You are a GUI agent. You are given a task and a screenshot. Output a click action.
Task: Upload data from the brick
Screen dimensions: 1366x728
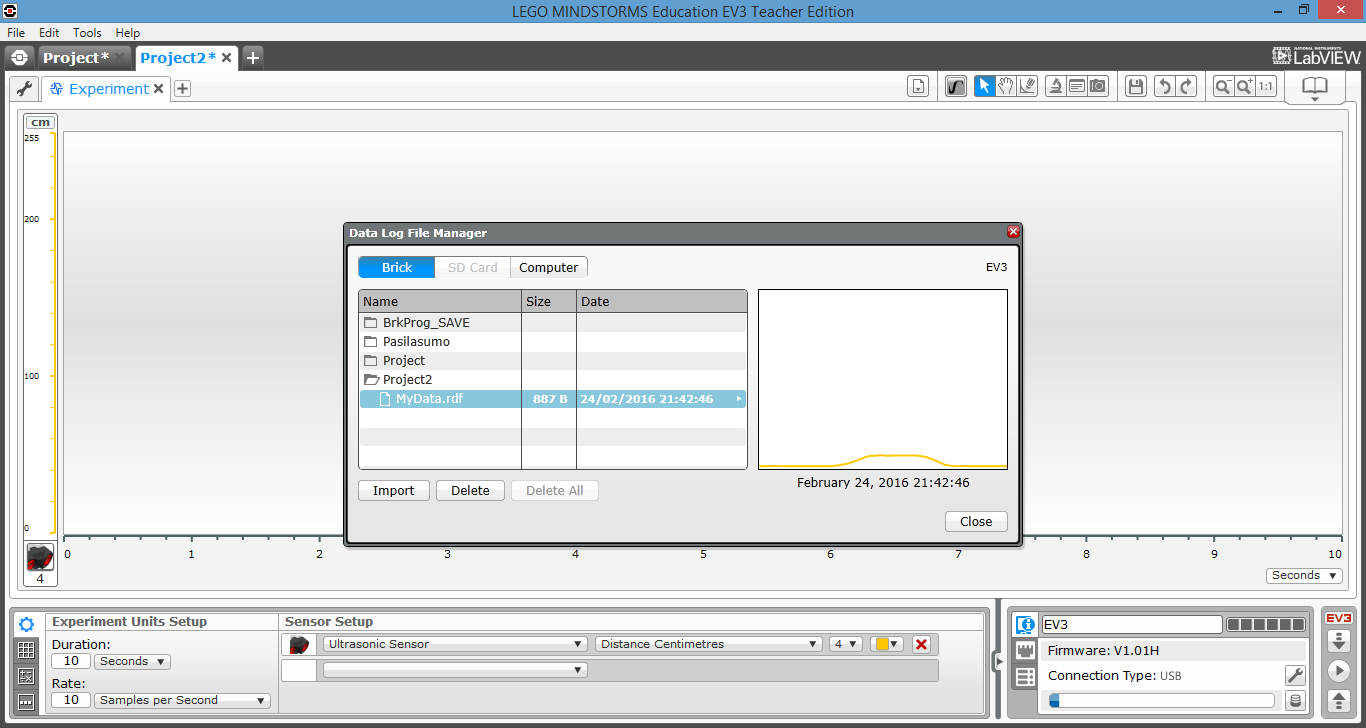(x=1338, y=700)
